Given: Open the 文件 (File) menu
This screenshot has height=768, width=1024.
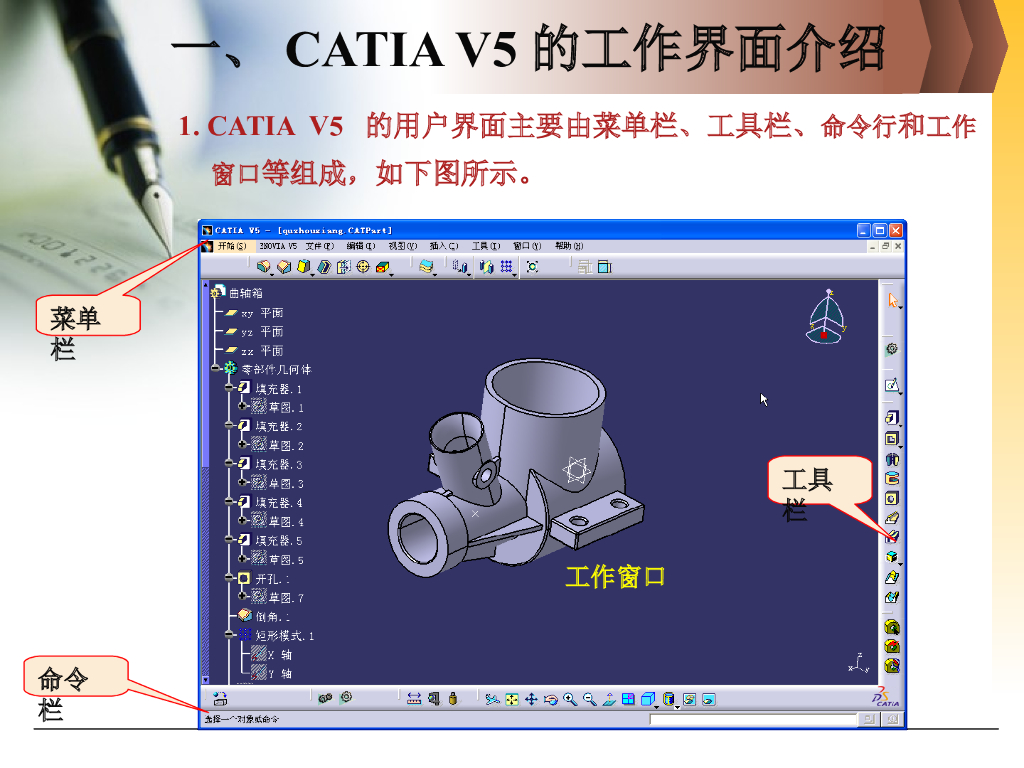Looking at the screenshot, I should [319, 246].
